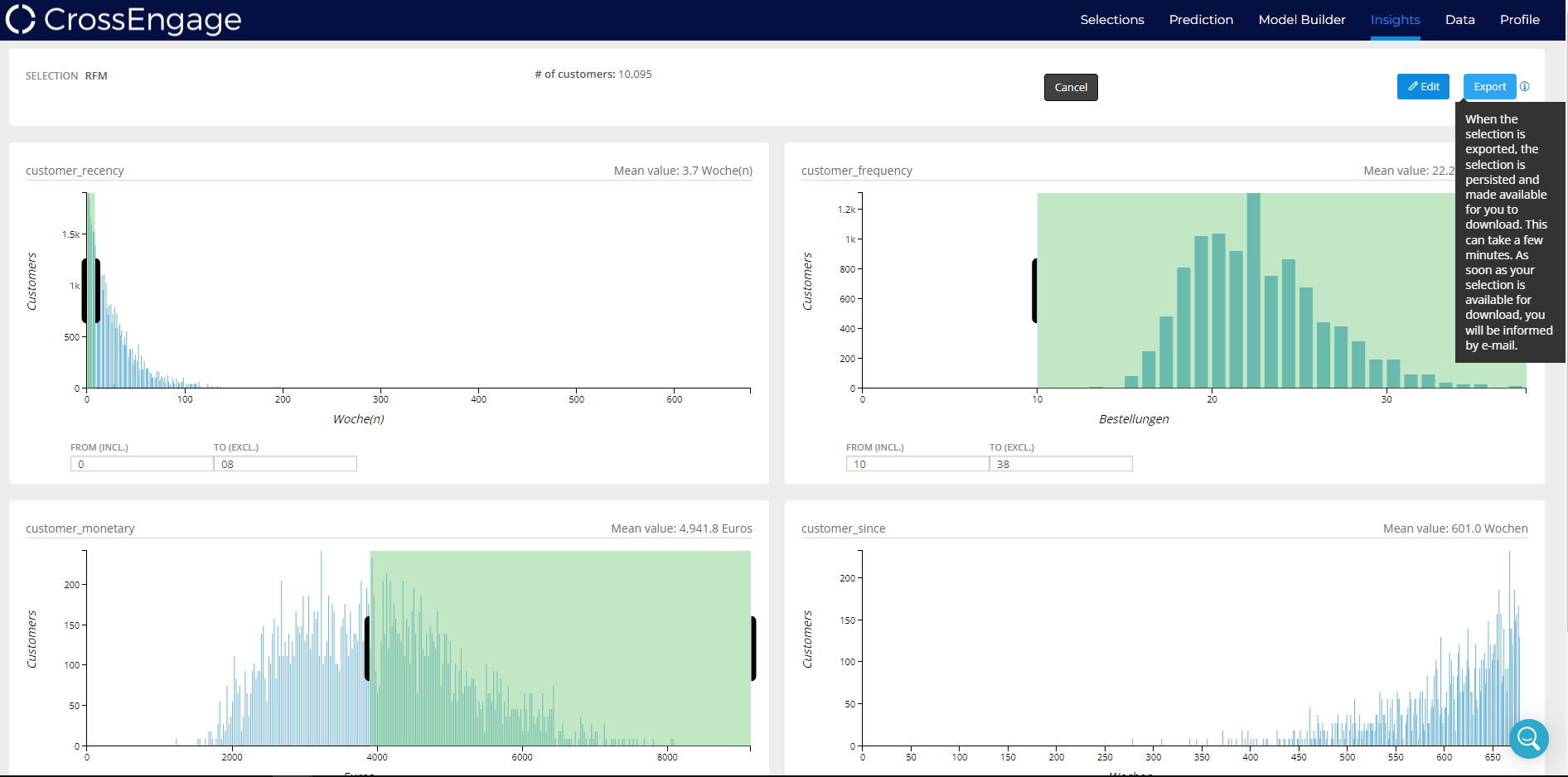The image size is (1568, 777).
Task: Open the Profile menu
Action: click(1519, 20)
